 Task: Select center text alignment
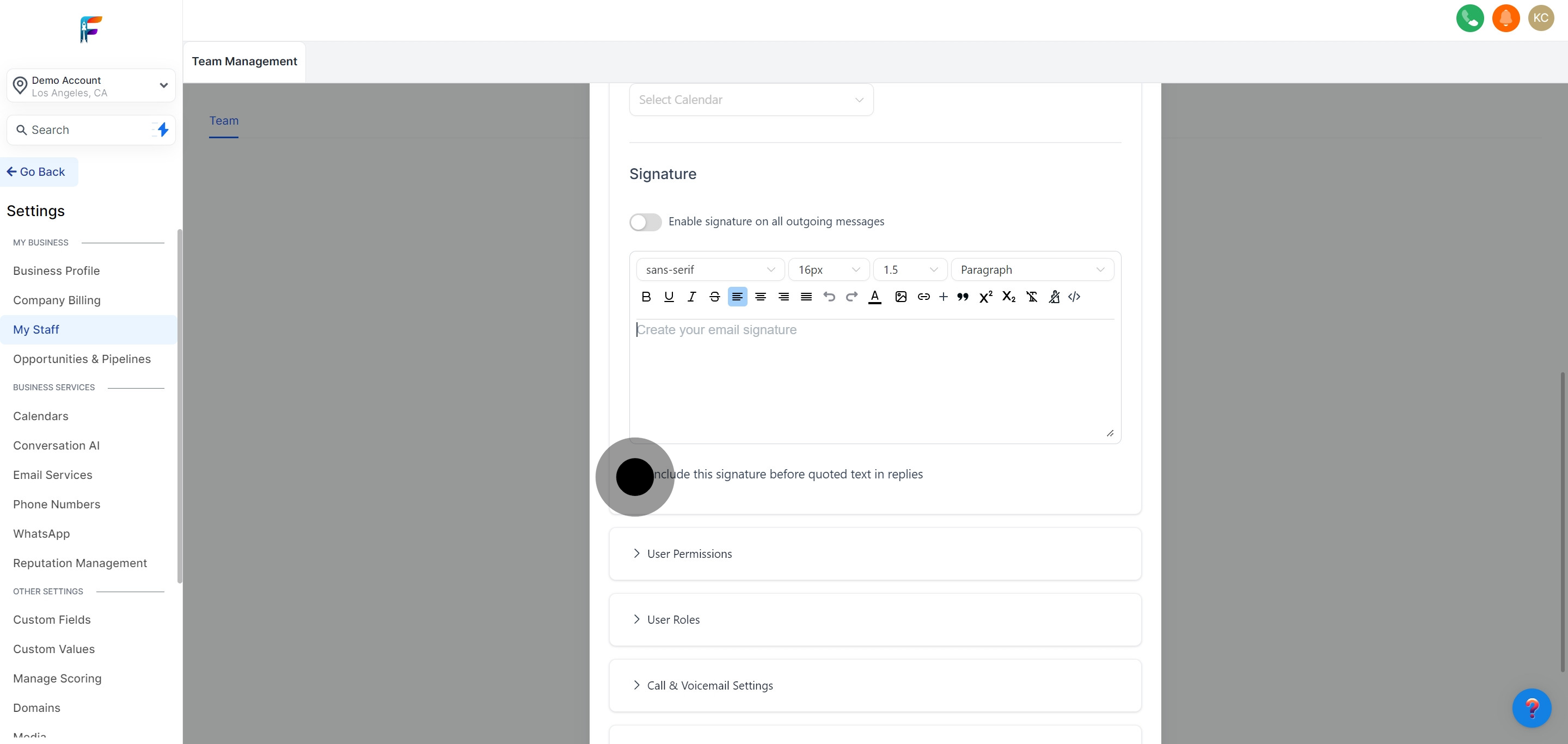(760, 297)
